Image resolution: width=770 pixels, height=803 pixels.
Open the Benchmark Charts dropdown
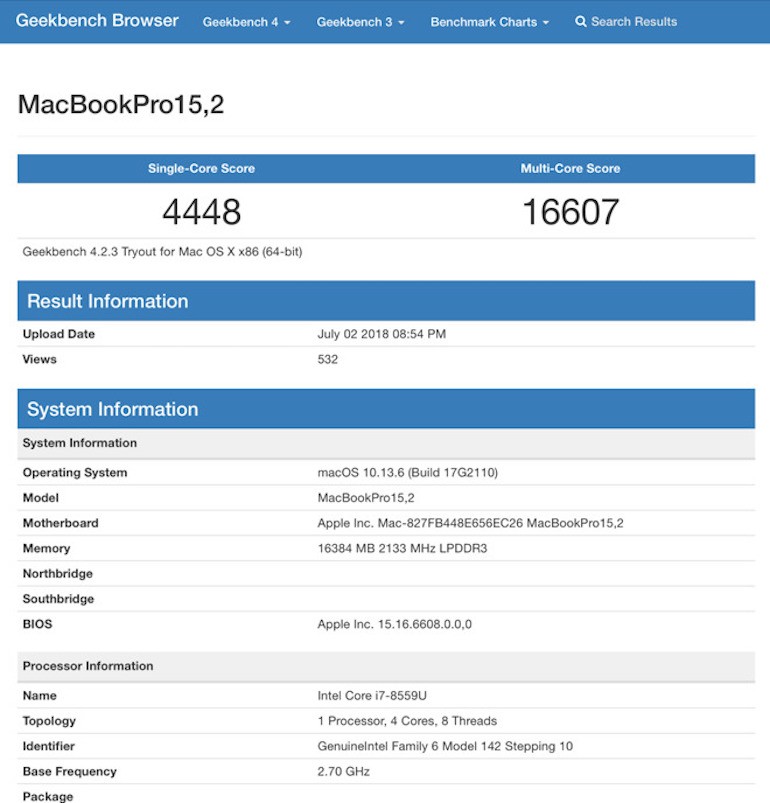(x=489, y=22)
